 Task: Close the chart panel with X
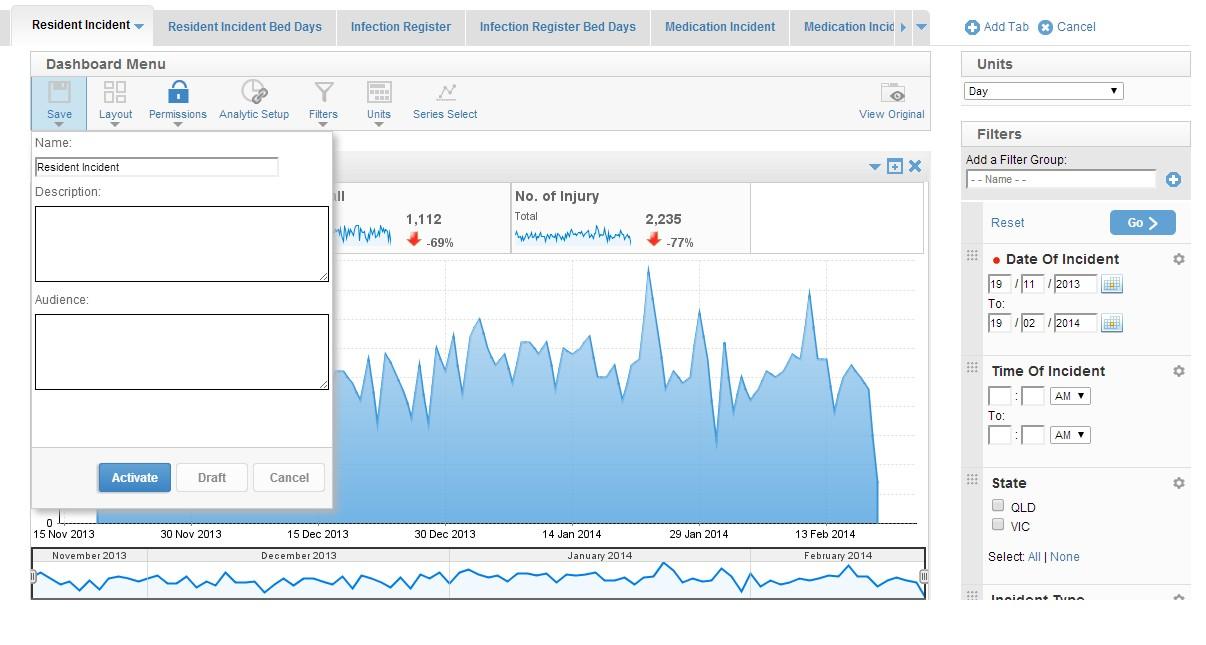[914, 167]
